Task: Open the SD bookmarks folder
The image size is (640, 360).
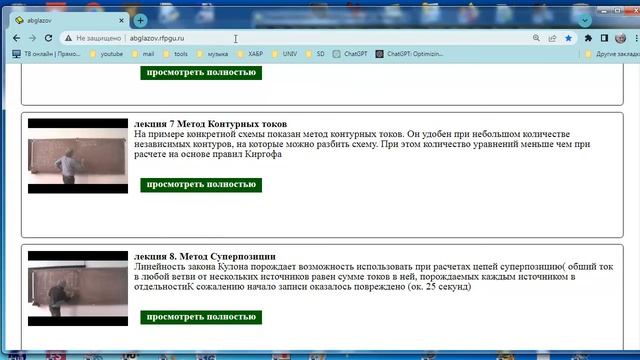Action: 316,54
